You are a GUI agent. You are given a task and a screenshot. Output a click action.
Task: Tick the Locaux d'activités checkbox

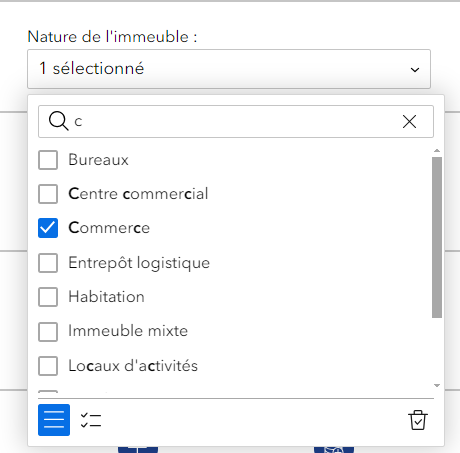pos(48,366)
